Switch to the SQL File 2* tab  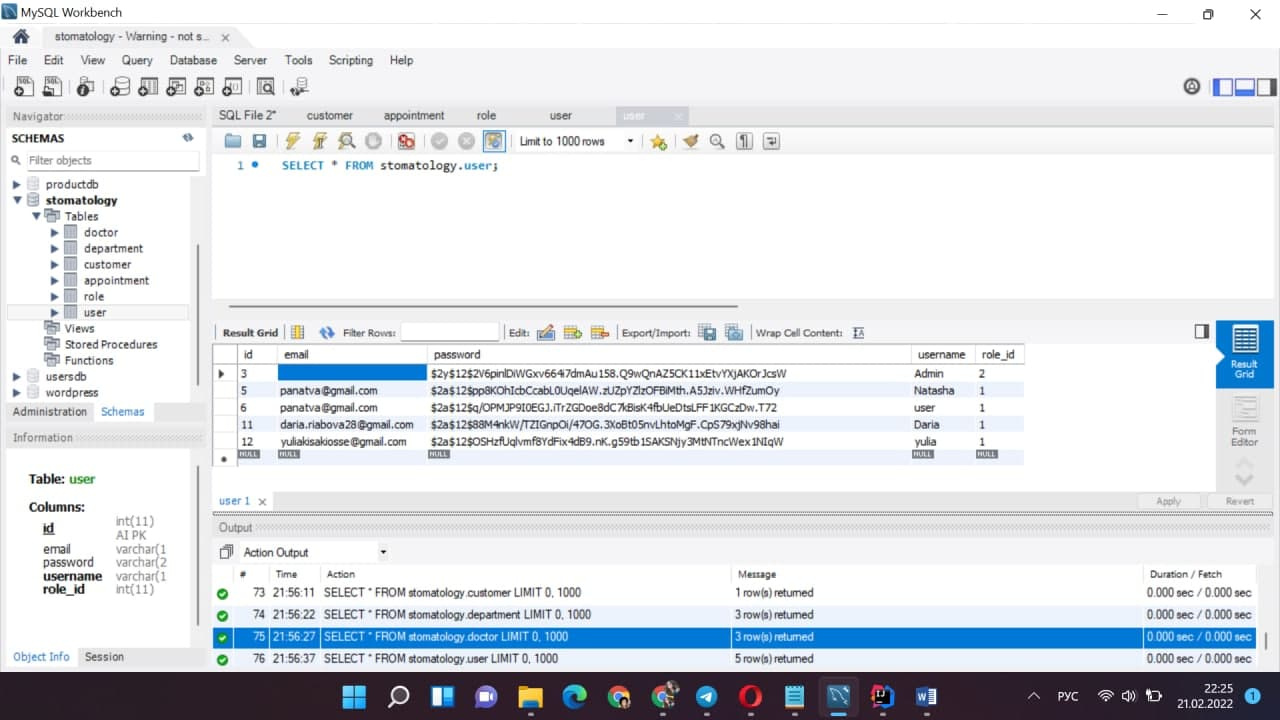[x=247, y=115]
